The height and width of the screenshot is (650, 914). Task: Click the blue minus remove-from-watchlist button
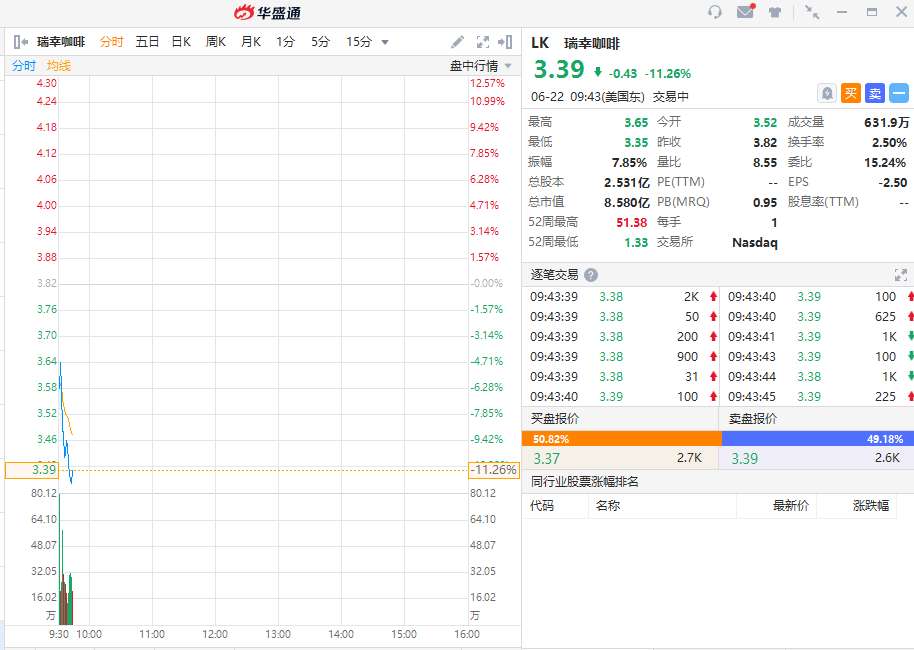[898, 93]
